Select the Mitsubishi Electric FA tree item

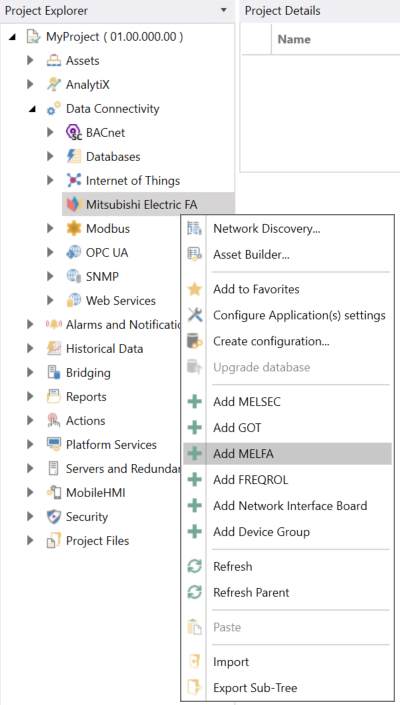[148, 205]
